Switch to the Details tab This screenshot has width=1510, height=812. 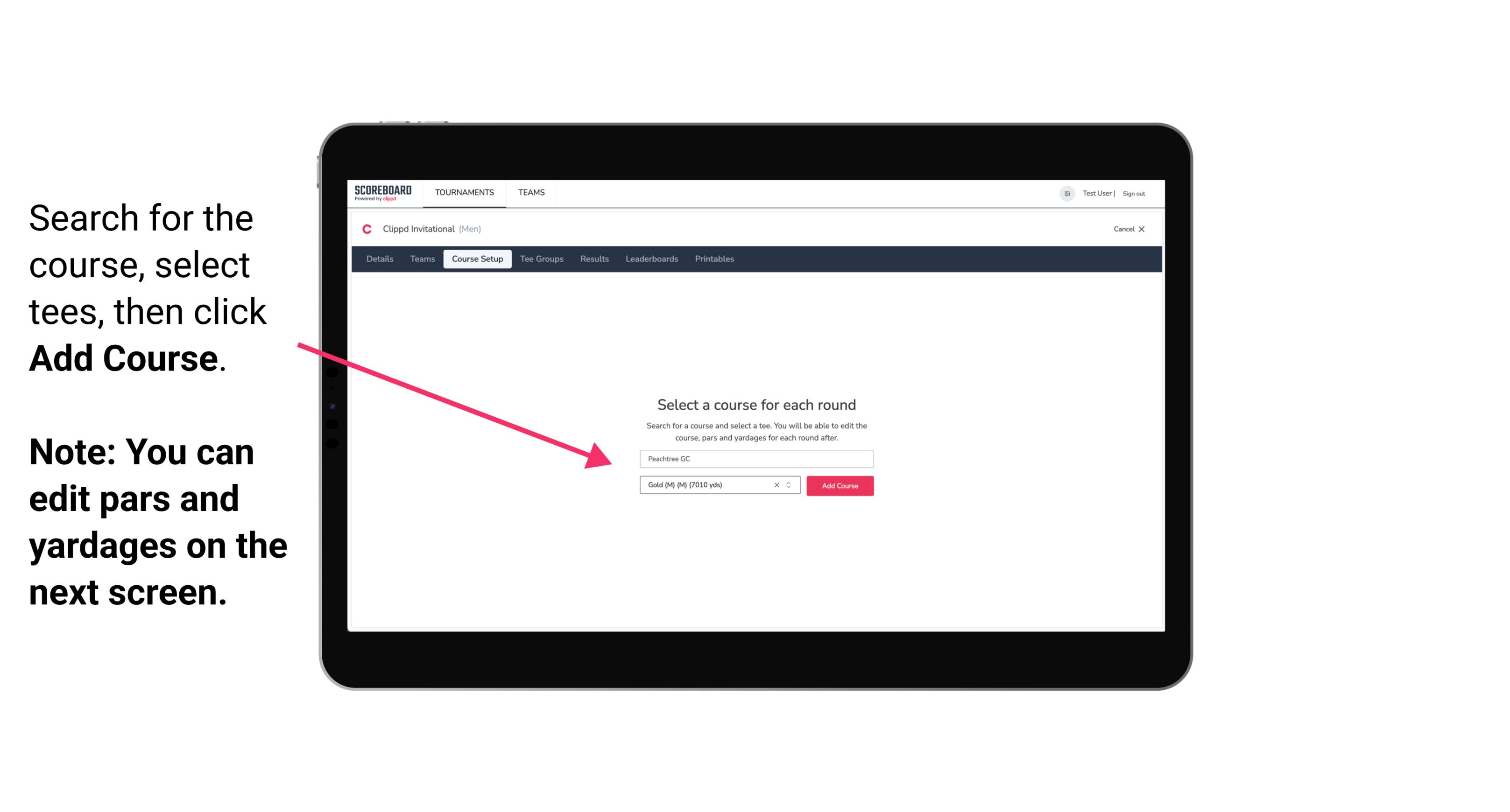[378, 259]
